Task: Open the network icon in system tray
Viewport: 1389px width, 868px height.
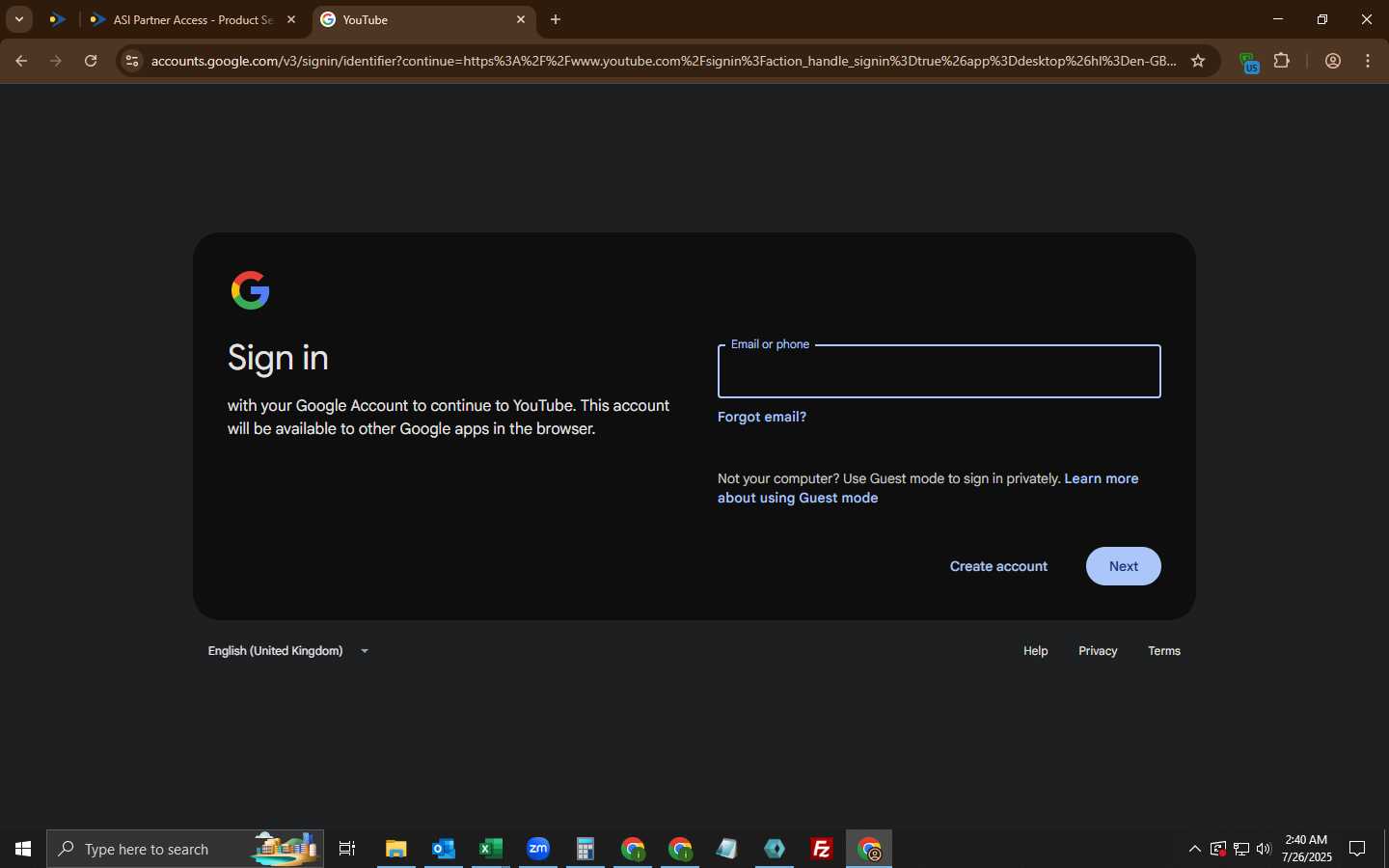Action: (x=1240, y=849)
